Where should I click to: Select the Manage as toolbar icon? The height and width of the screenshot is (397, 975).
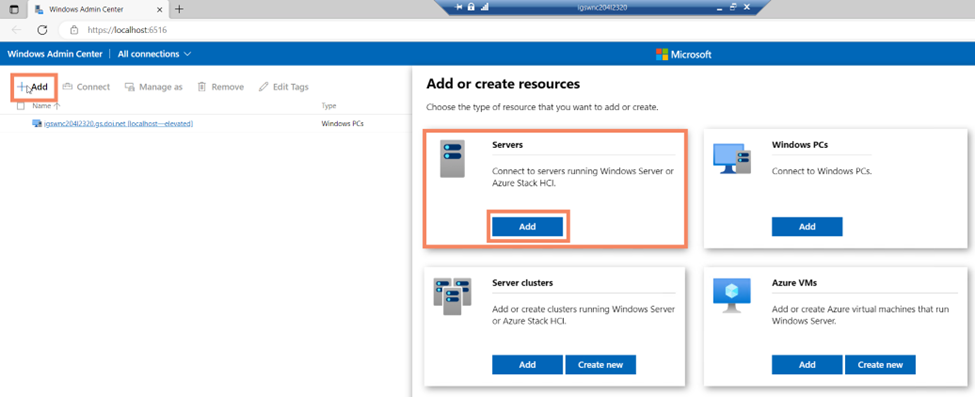129,87
